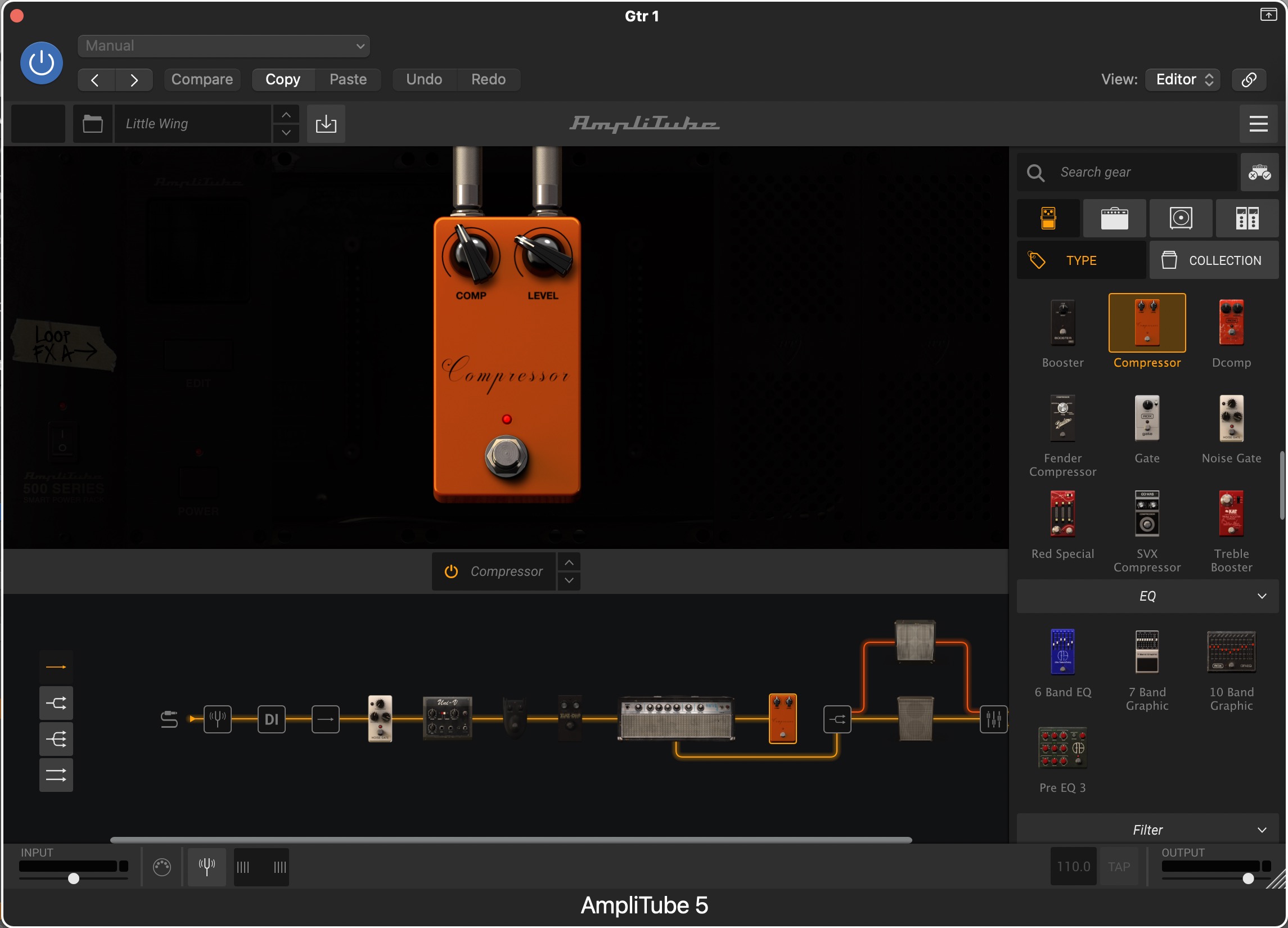1288x928 pixels.
Task: Select the empty slot arrow block
Action: click(x=326, y=719)
